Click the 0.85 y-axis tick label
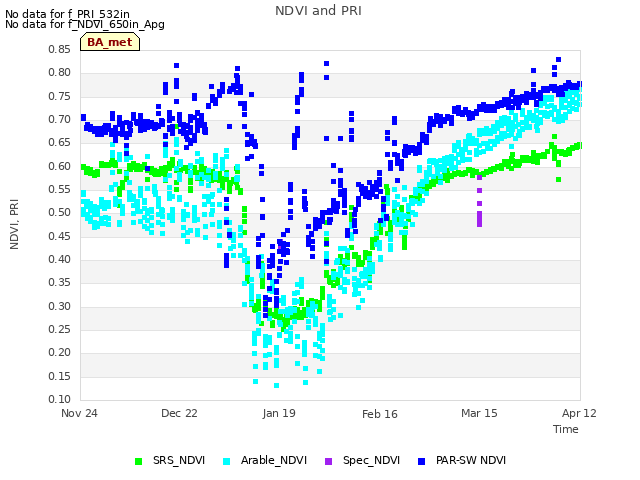 60,49
